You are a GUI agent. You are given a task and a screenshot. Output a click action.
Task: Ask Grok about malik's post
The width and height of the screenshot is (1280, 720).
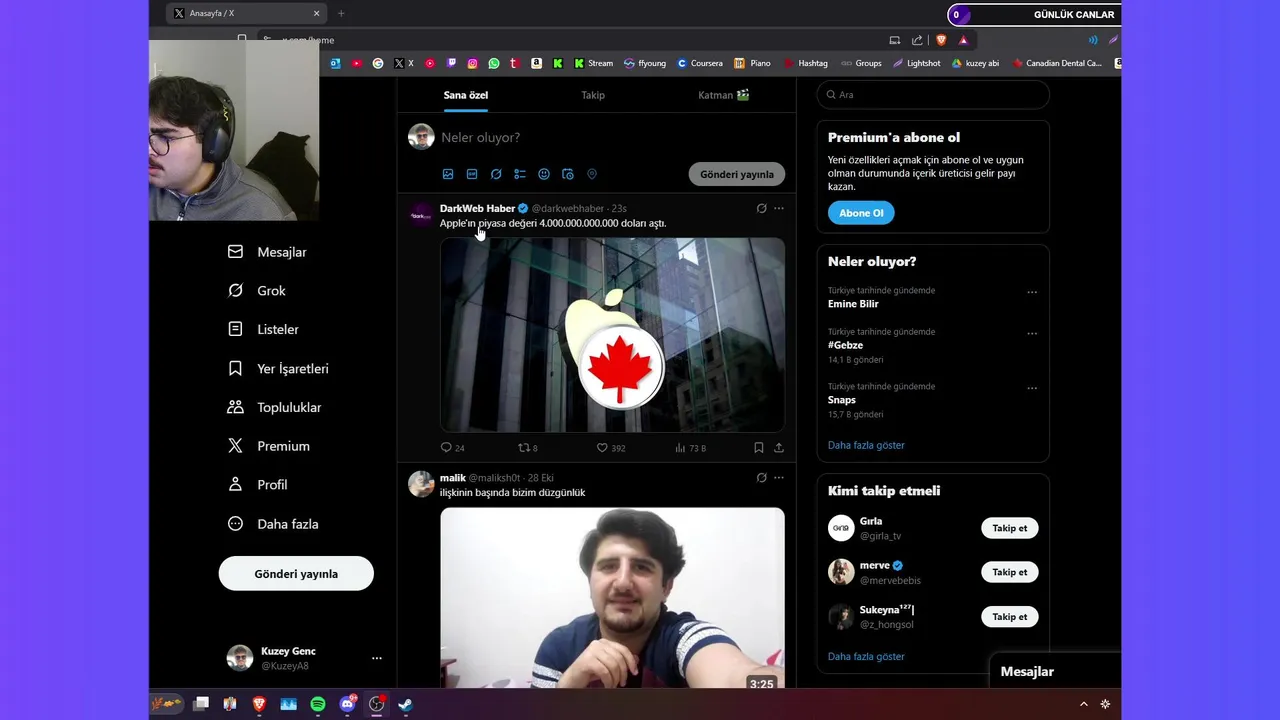(761, 478)
